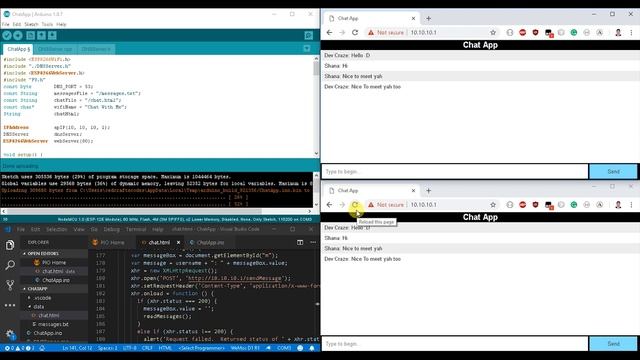Image resolution: width=640 pixels, height=360 pixels.
Task: Switch to the ChatApp Arduino sketch tab
Action: point(19,49)
